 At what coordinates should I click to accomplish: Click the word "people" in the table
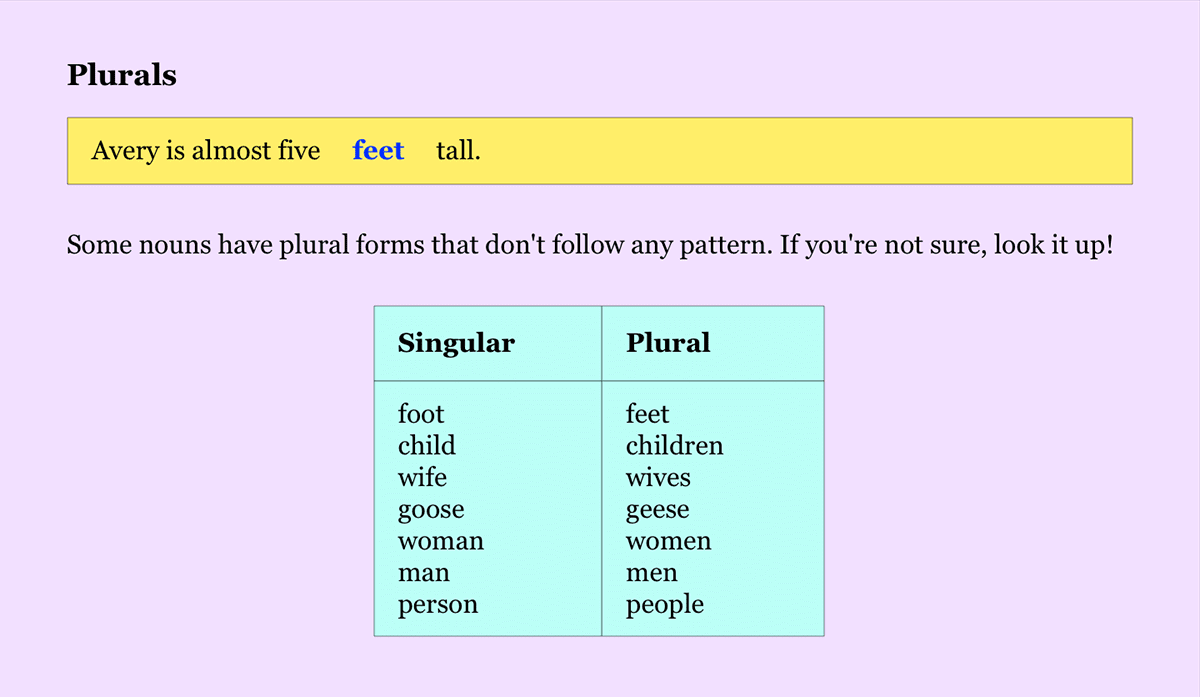click(x=664, y=605)
